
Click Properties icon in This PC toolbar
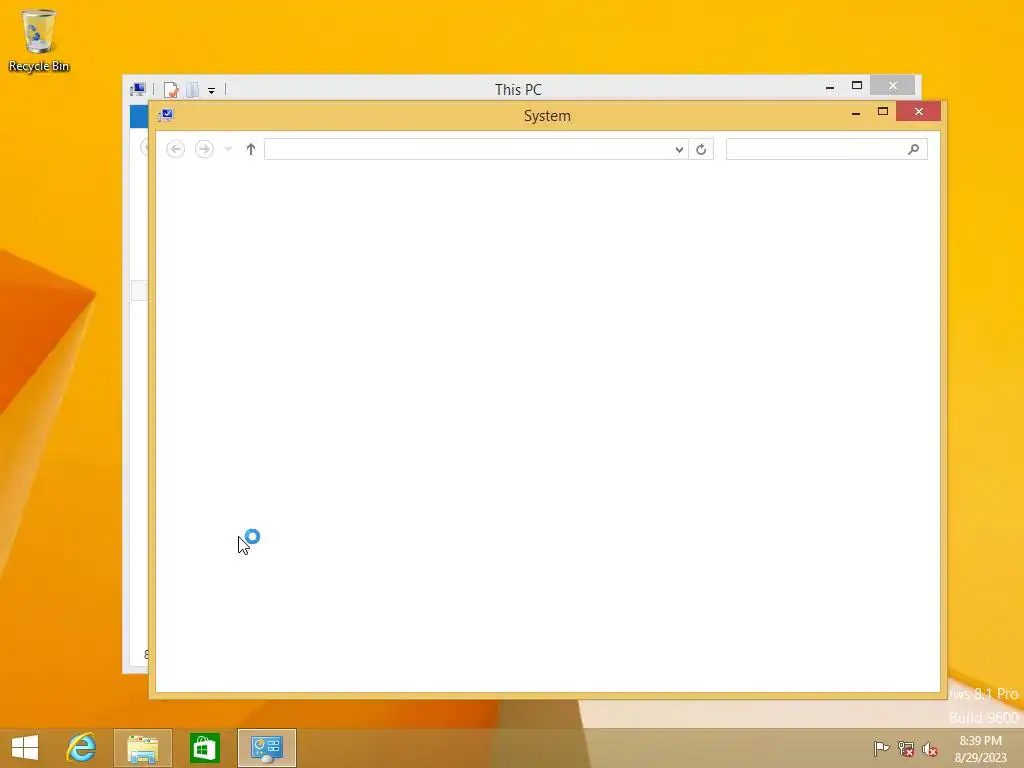(171, 89)
